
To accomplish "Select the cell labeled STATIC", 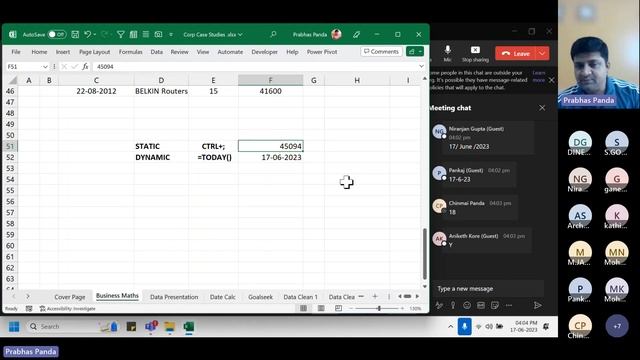I will click(161, 146).
